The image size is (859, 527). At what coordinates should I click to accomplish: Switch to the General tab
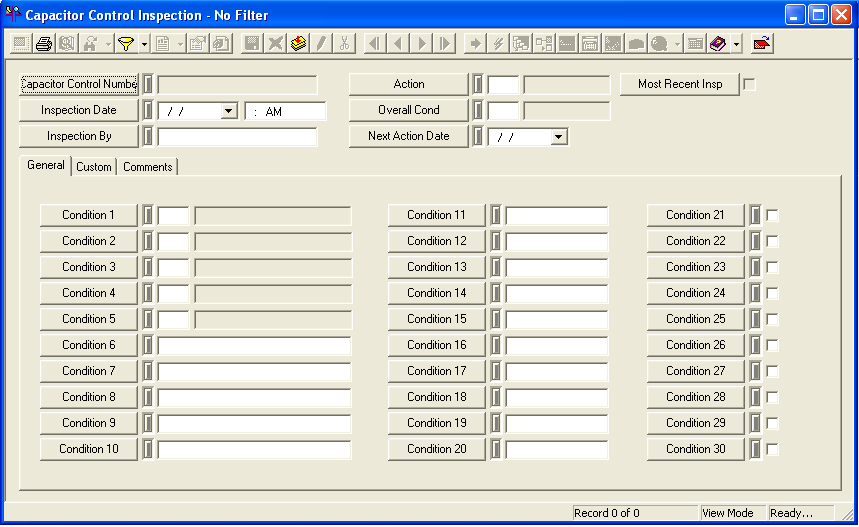[x=45, y=165]
